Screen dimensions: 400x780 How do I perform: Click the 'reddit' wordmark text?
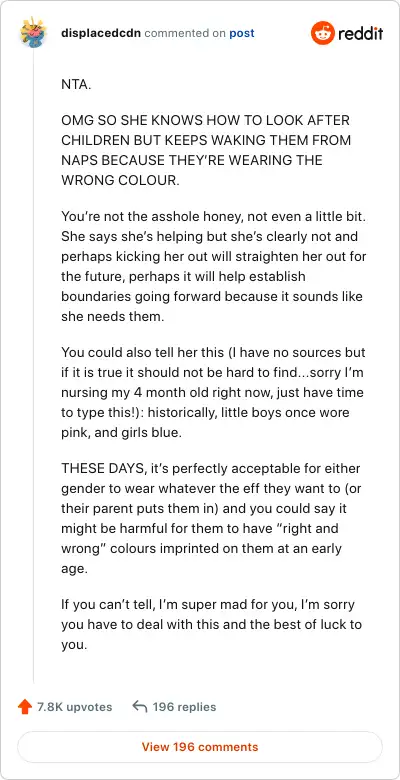coord(361,34)
